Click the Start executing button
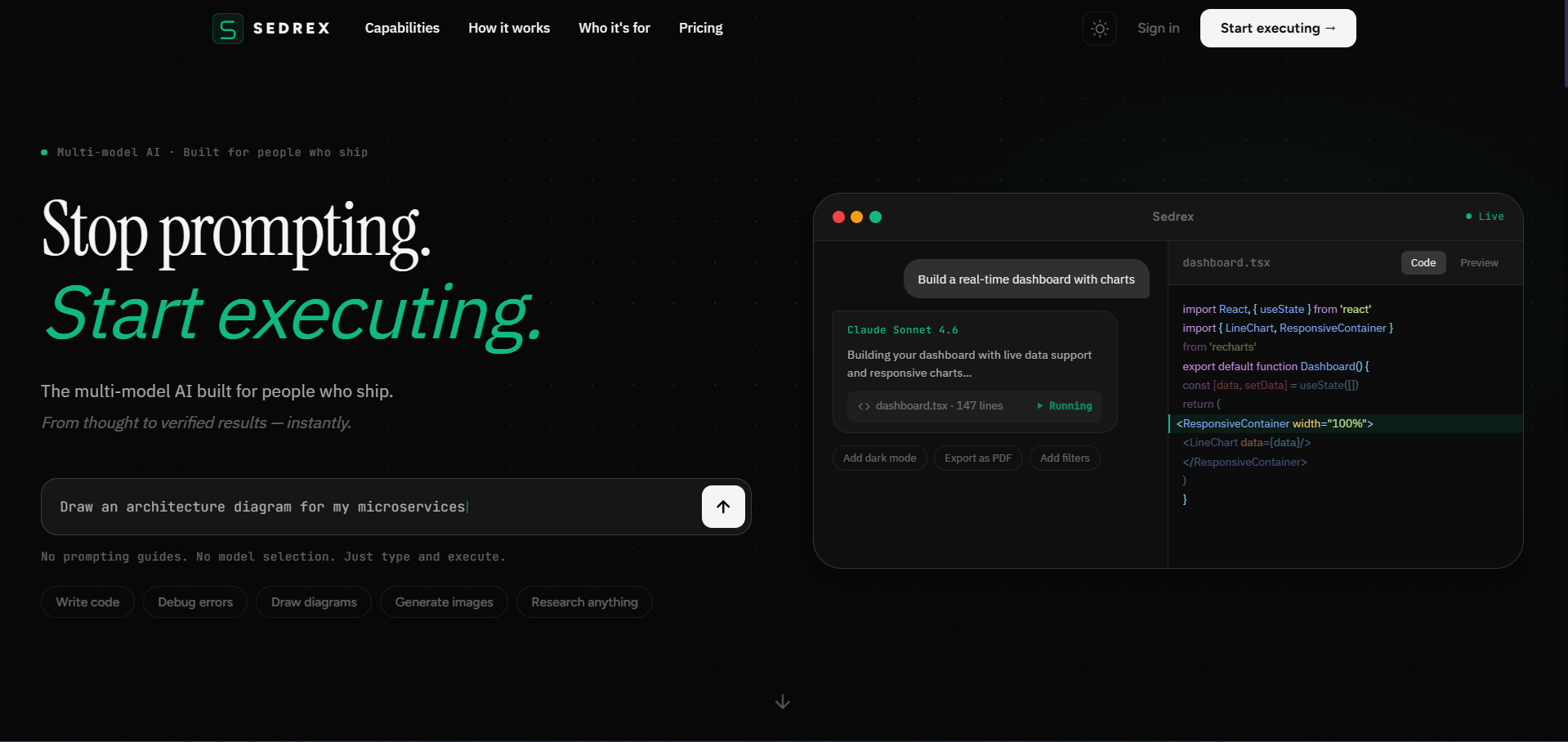This screenshot has height=742, width=1568. [1278, 28]
